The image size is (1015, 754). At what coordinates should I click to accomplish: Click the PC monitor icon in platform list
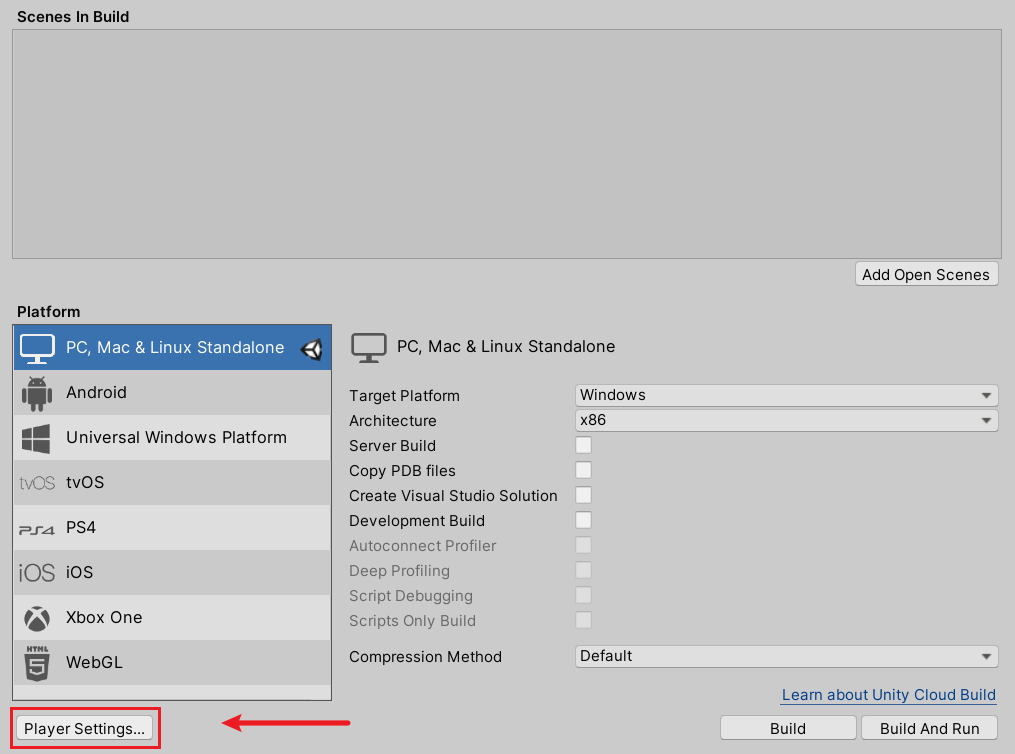(x=37, y=348)
